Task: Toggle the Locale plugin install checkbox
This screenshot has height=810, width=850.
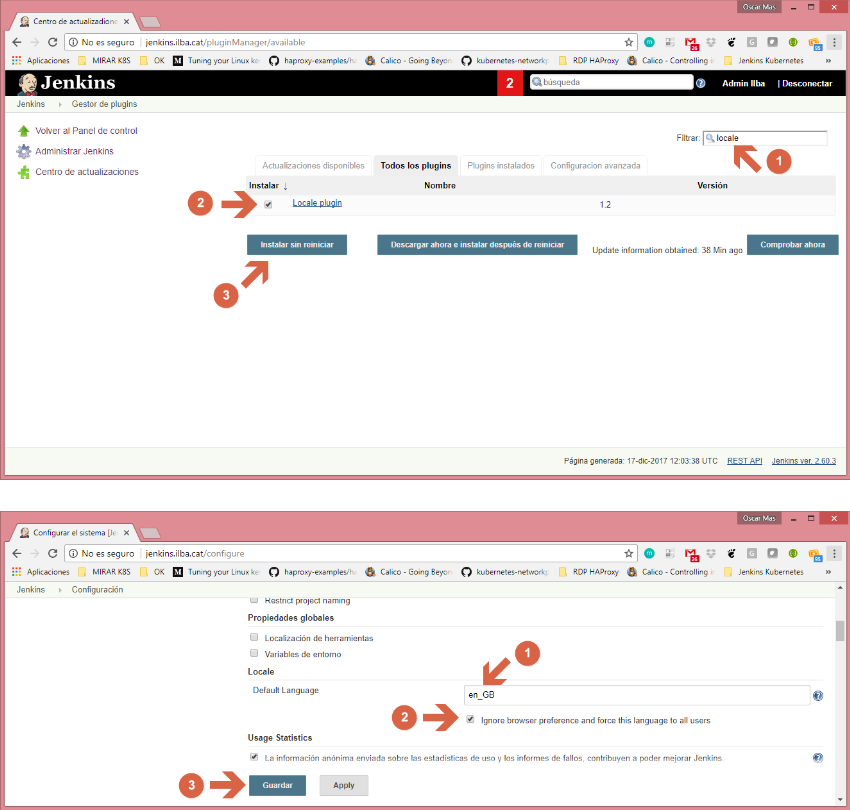Action: click(x=268, y=204)
